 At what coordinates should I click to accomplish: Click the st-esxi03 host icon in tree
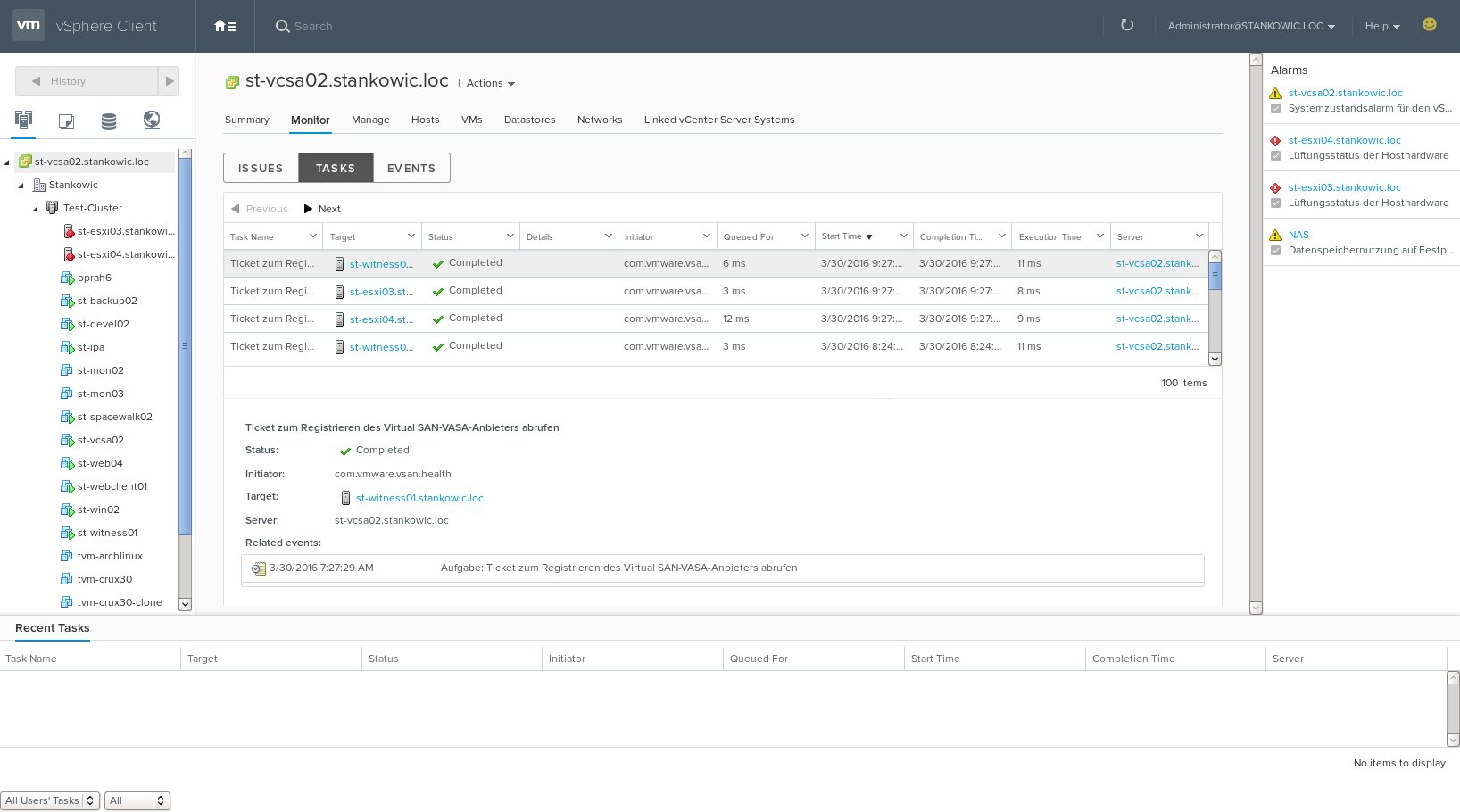pos(69,231)
